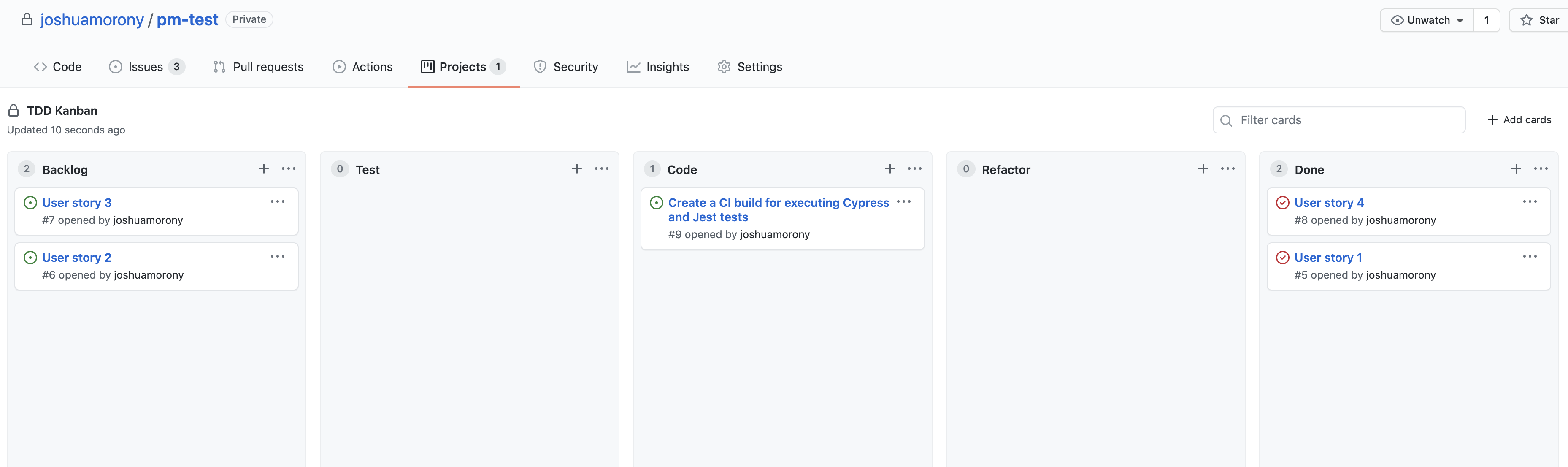Switch to the Issues tab

point(147,67)
